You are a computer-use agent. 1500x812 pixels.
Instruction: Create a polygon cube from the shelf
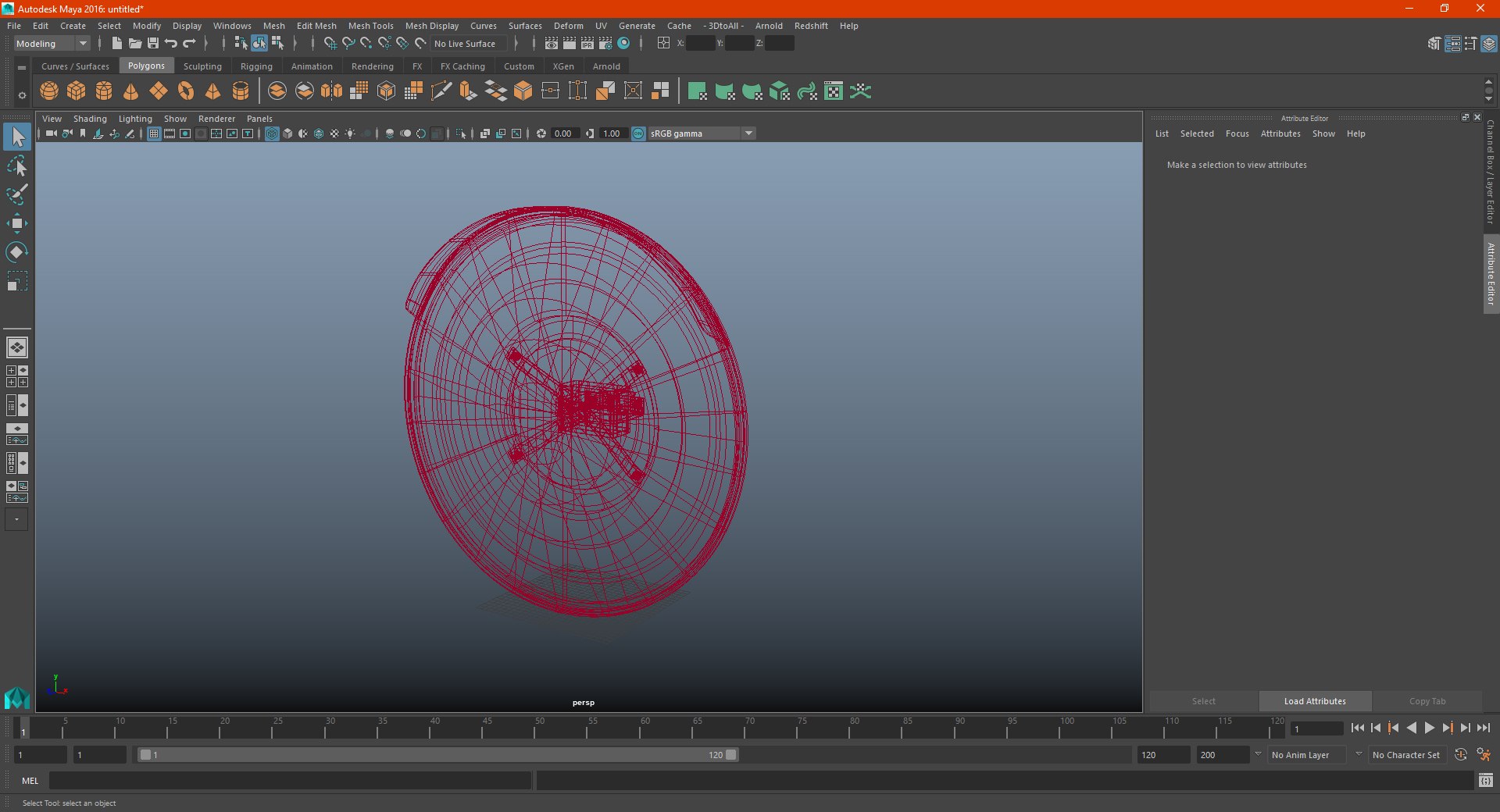pos(77,91)
